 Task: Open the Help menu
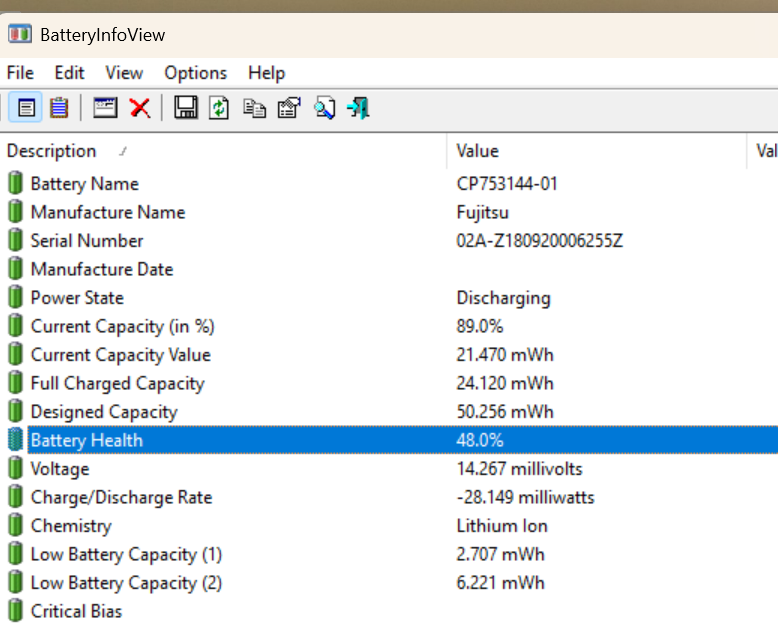click(266, 73)
